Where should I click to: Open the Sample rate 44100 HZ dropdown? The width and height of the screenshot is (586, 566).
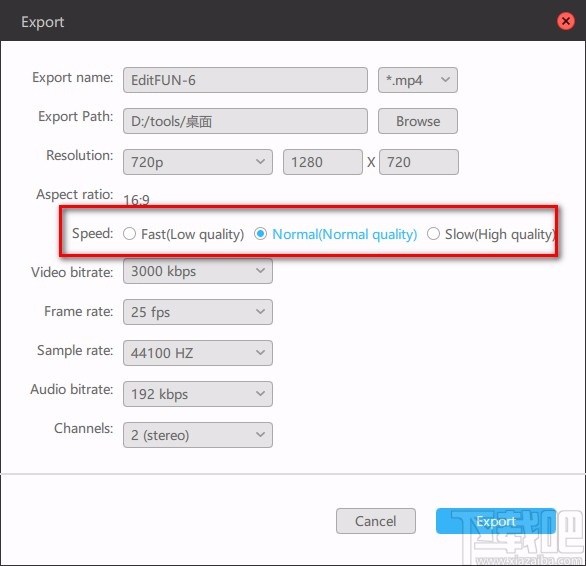[198, 353]
